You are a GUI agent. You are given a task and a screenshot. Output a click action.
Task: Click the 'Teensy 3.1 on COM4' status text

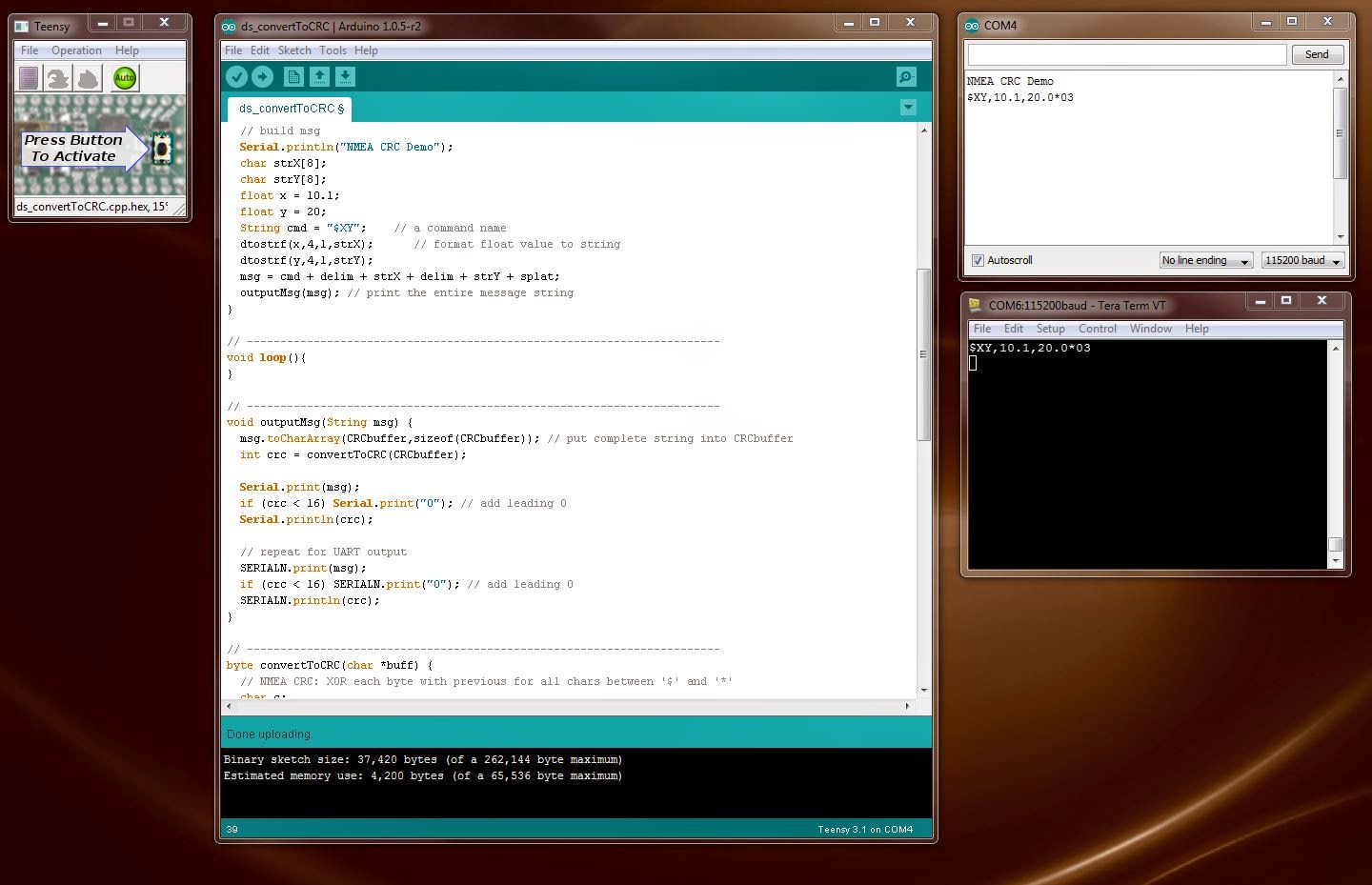(865, 829)
